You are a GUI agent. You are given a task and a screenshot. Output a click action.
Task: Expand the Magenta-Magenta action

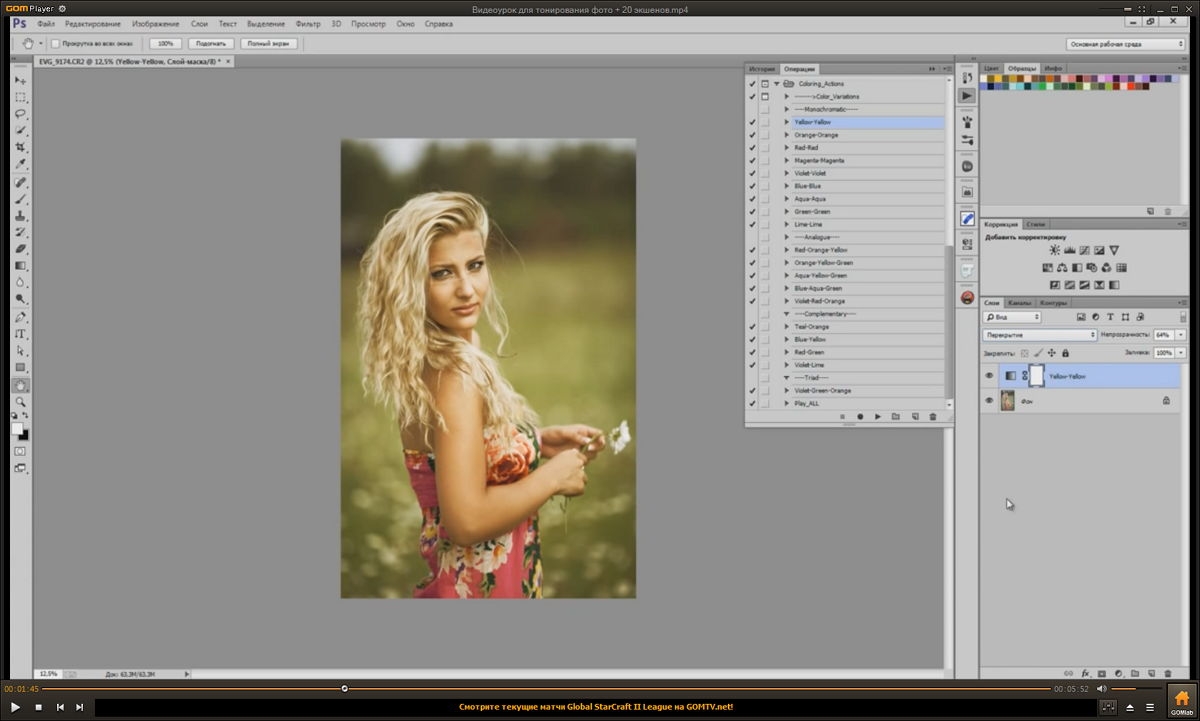tap(787, 161)
